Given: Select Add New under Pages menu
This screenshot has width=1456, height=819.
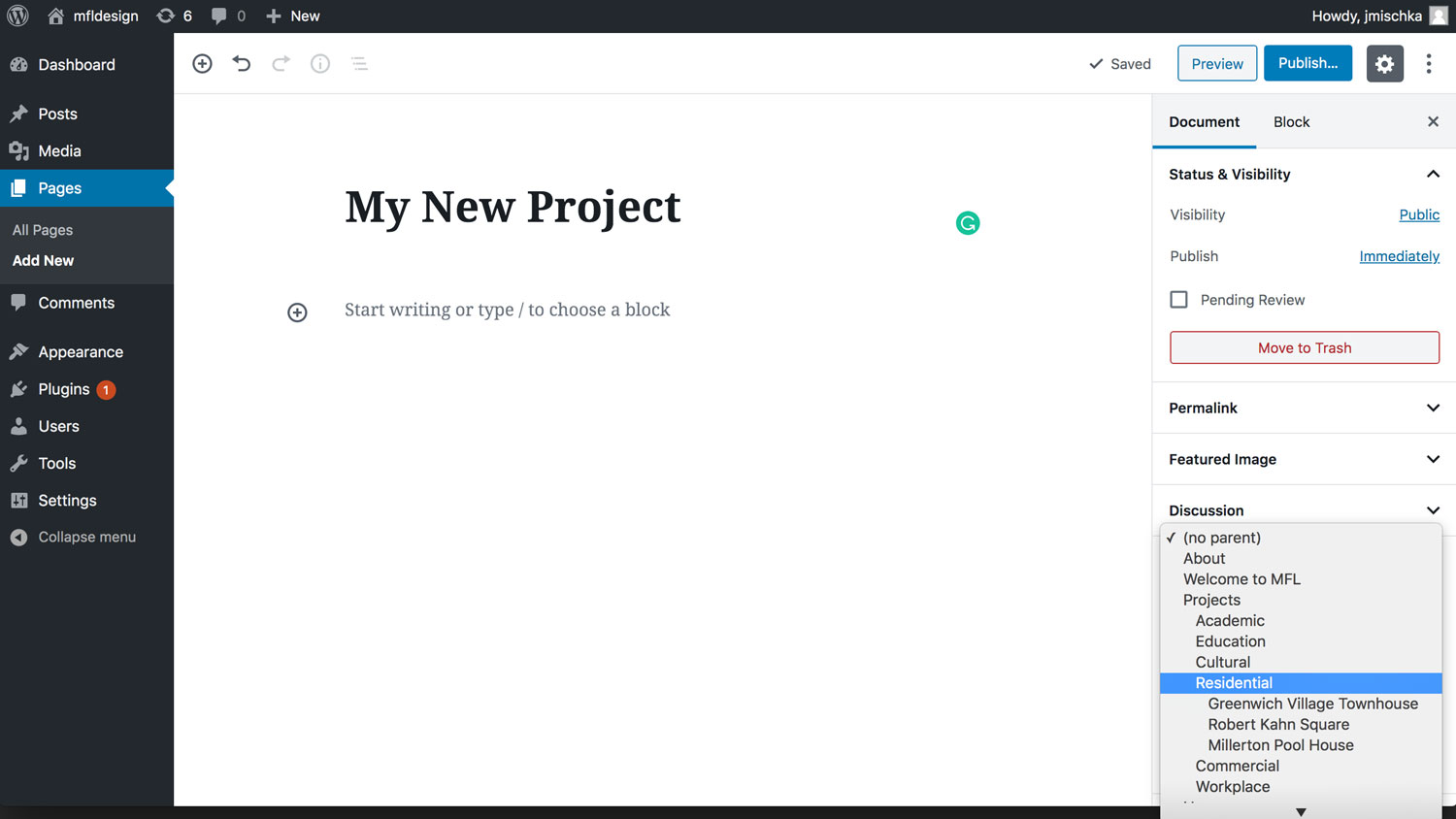Looking at the screenshot, I should click(x=43, y=260).
